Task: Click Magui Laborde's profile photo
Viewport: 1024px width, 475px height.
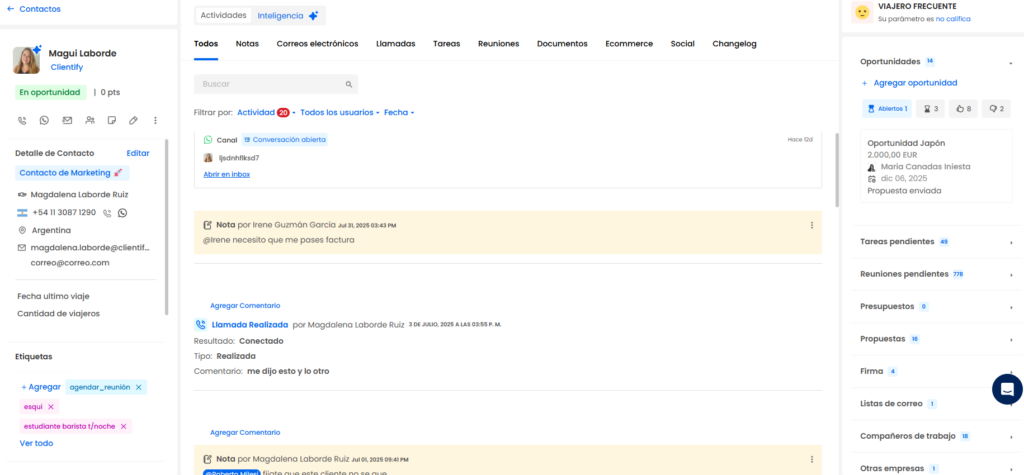Action: point(26,60)
